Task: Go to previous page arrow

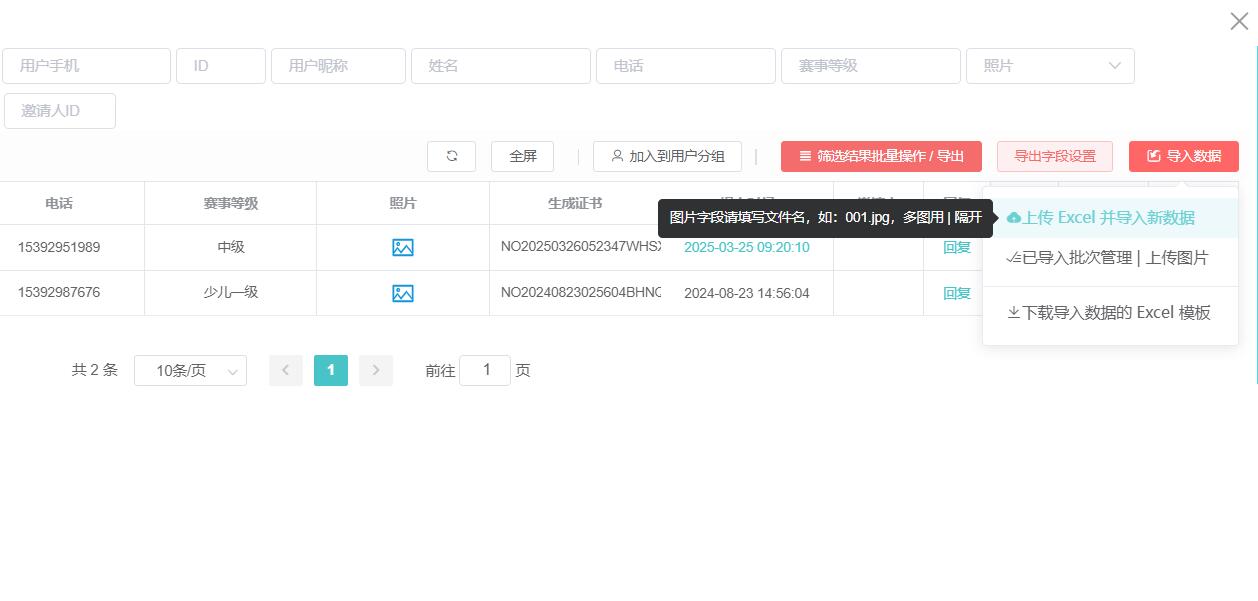Action: click(286, 370)
